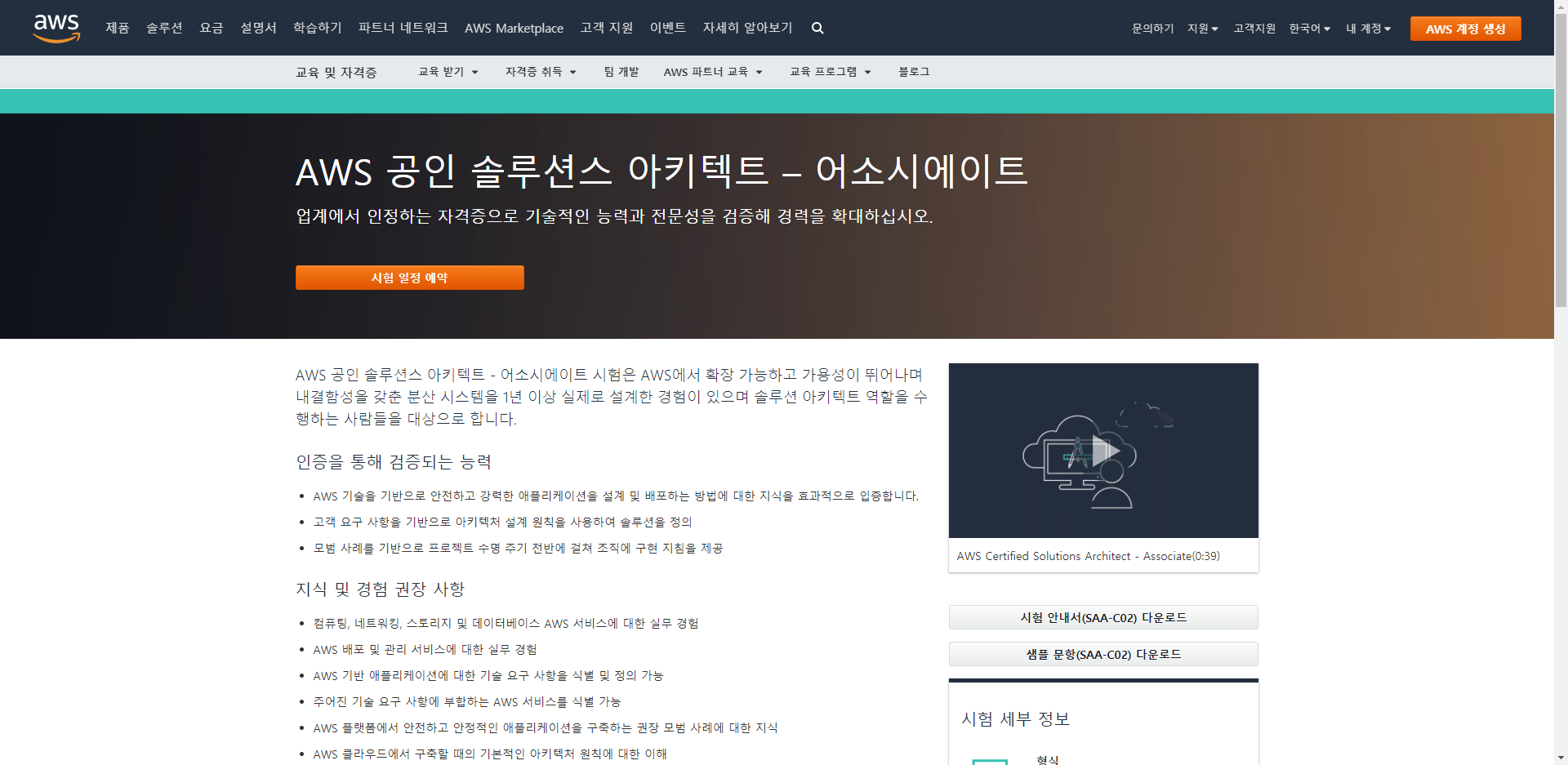
Task: Click the 지식 및 경험 권장 사항 heading
Action: 380,589
